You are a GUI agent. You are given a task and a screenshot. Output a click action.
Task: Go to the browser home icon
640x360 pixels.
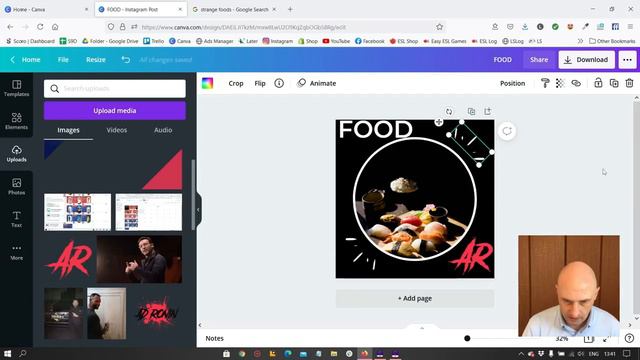55,27
